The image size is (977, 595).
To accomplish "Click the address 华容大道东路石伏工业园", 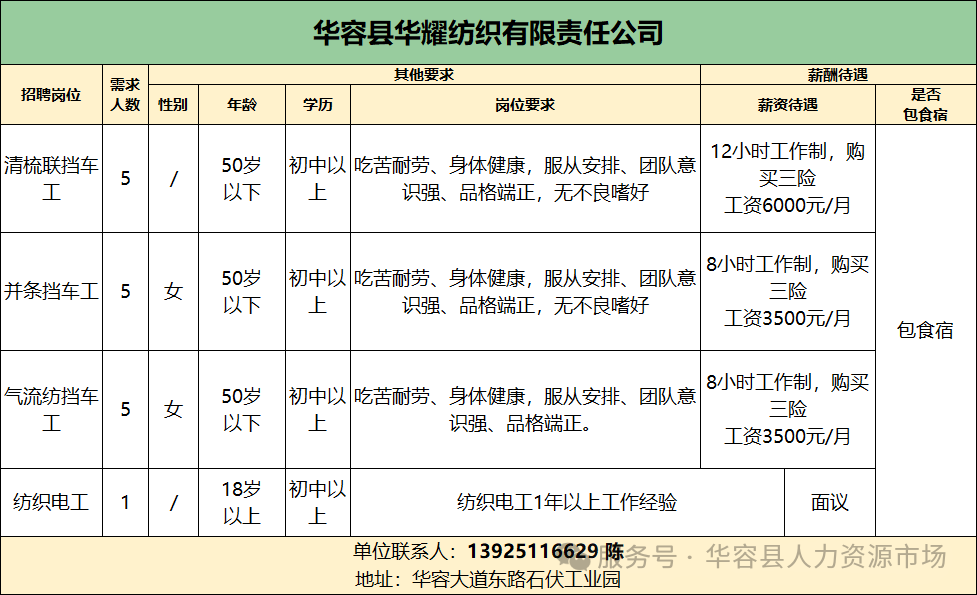I will [x=517, y=579].
